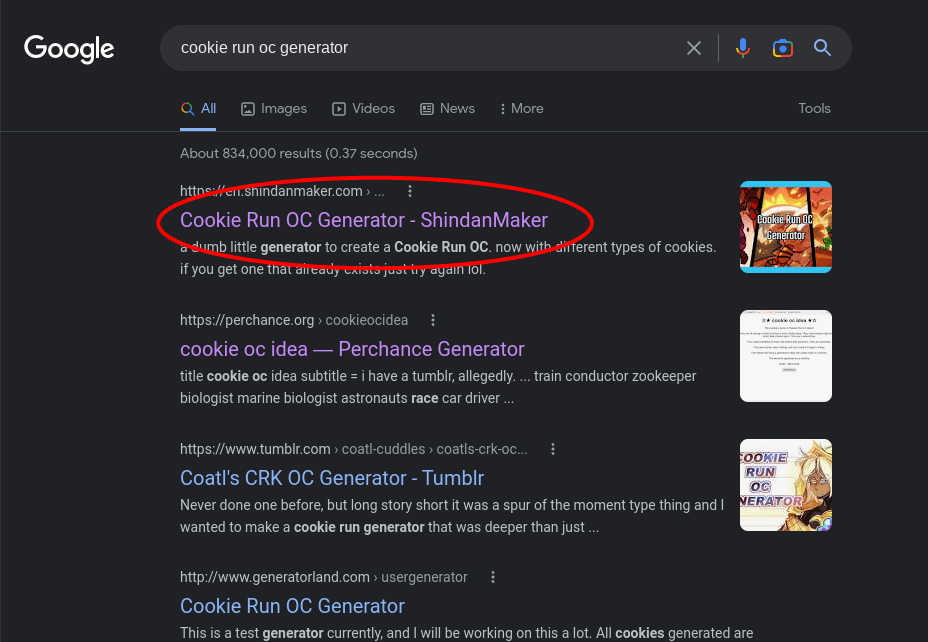Screen dimensions: 928x642
Task: Switch to the News tab
Action: [447, 108]
